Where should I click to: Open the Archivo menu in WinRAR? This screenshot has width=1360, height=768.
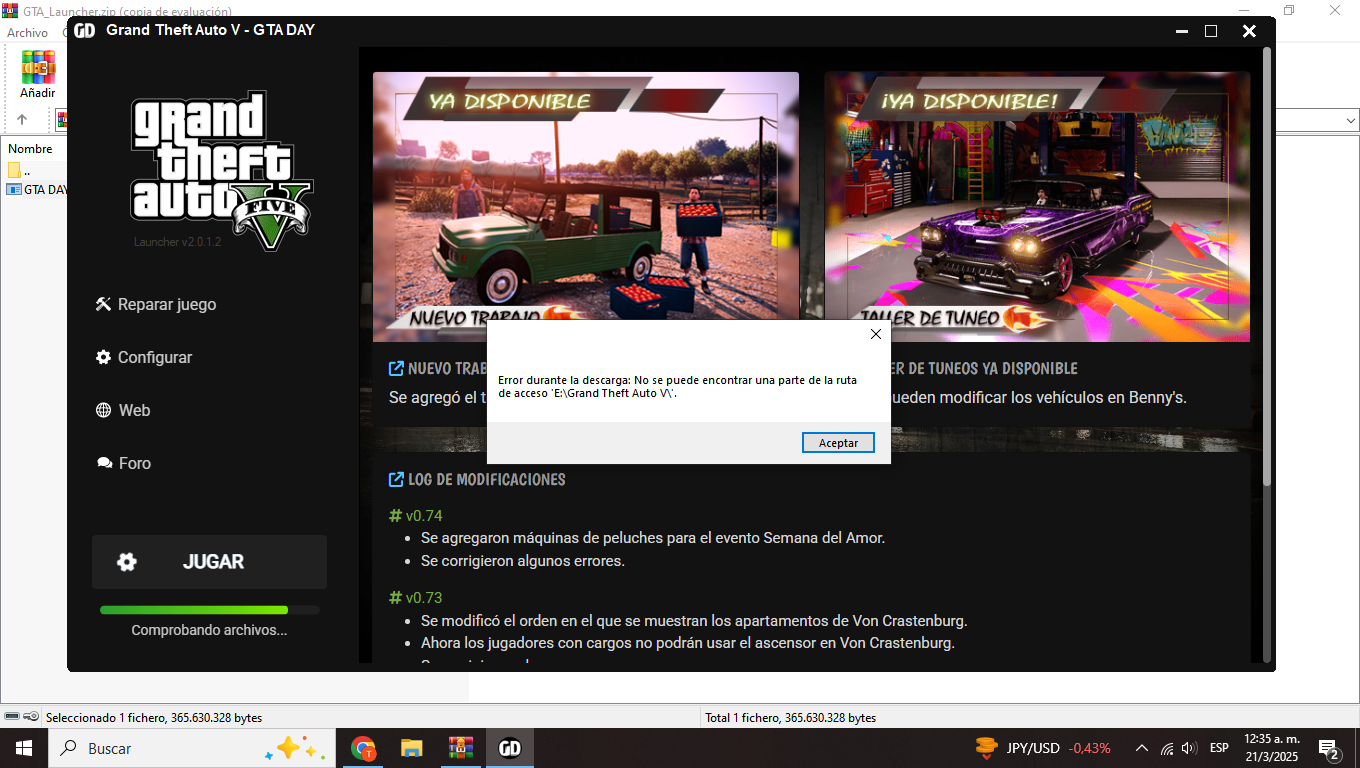point(27,33)
